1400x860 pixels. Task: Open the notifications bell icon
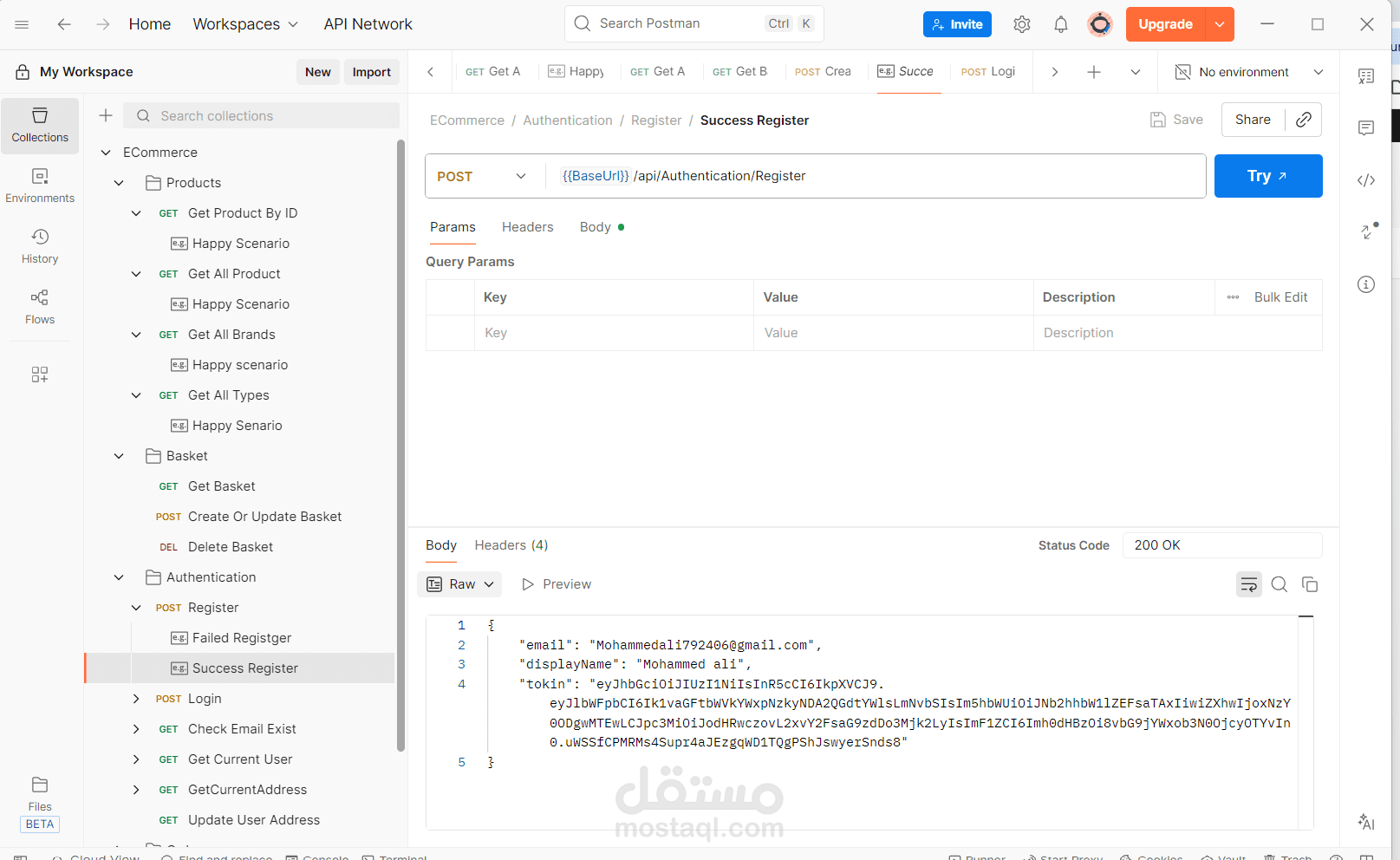coord(1061,24)
